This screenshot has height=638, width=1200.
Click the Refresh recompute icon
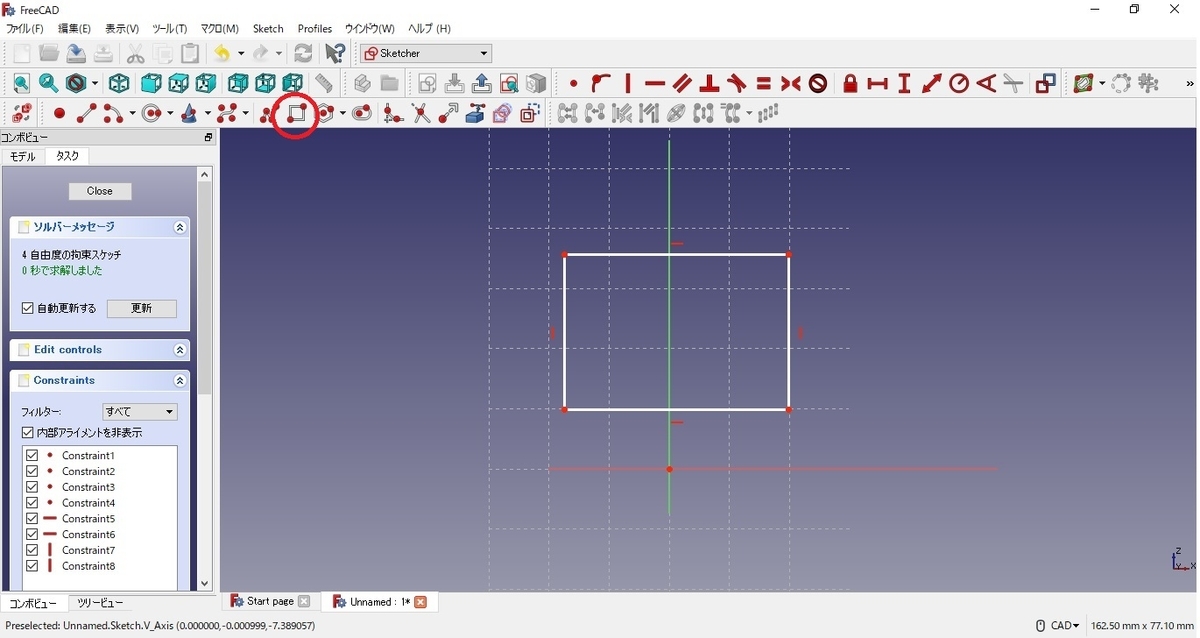303,53
